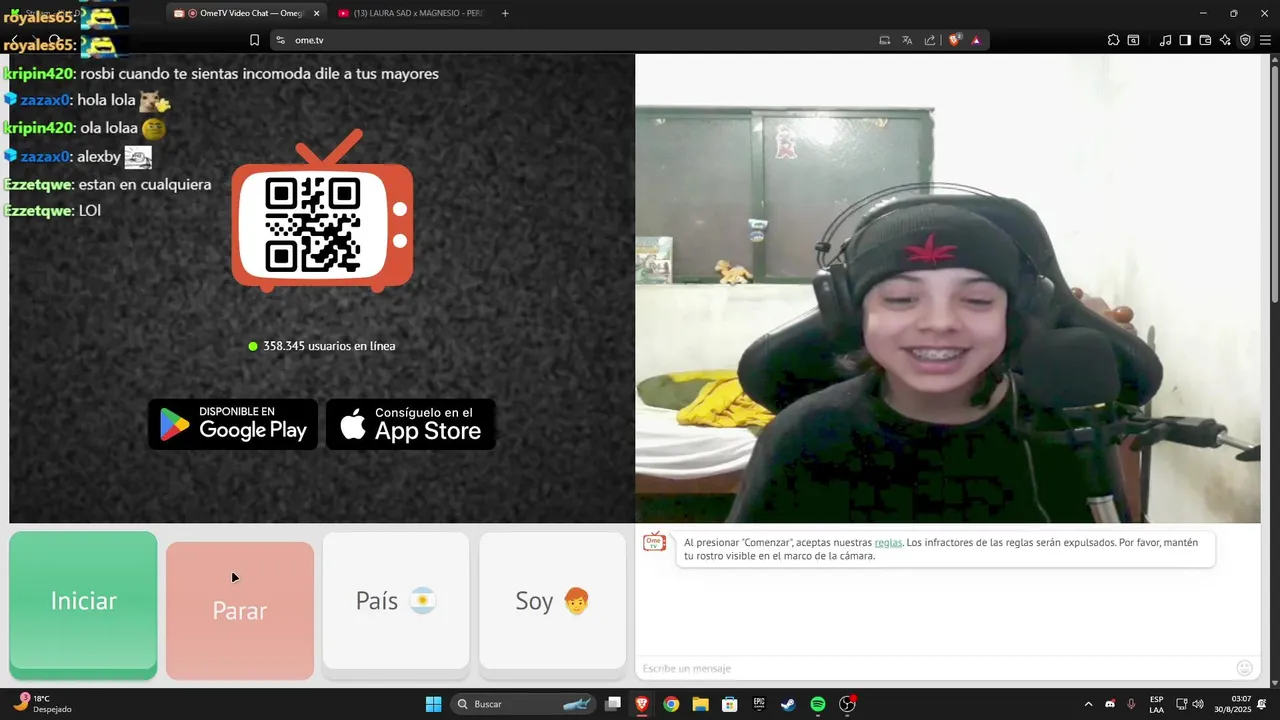The image size is (1280, 720).
Task: Close the OmeTV Video Chat tab
Action: [317, 13]
